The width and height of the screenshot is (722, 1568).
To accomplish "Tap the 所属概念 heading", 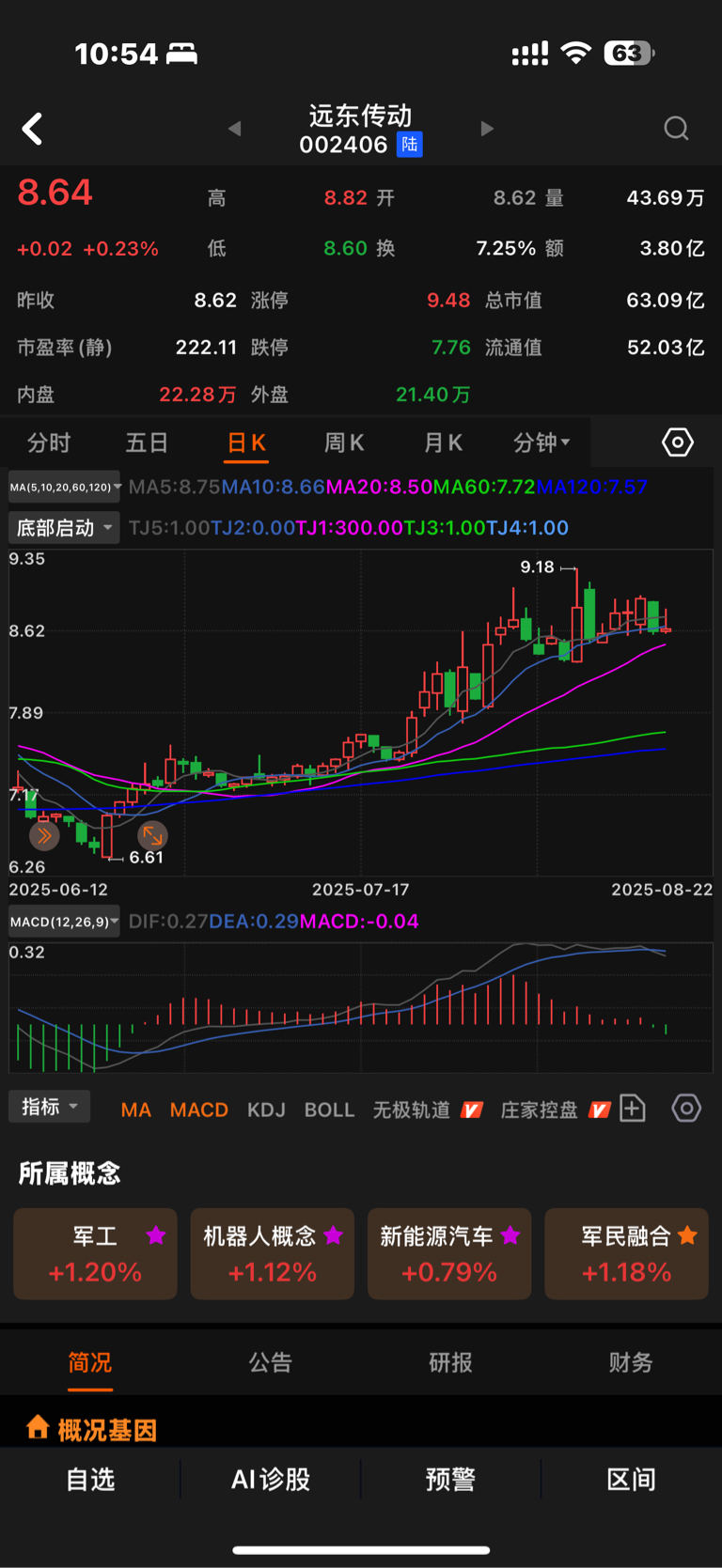I will click(x=70, y=1172).
